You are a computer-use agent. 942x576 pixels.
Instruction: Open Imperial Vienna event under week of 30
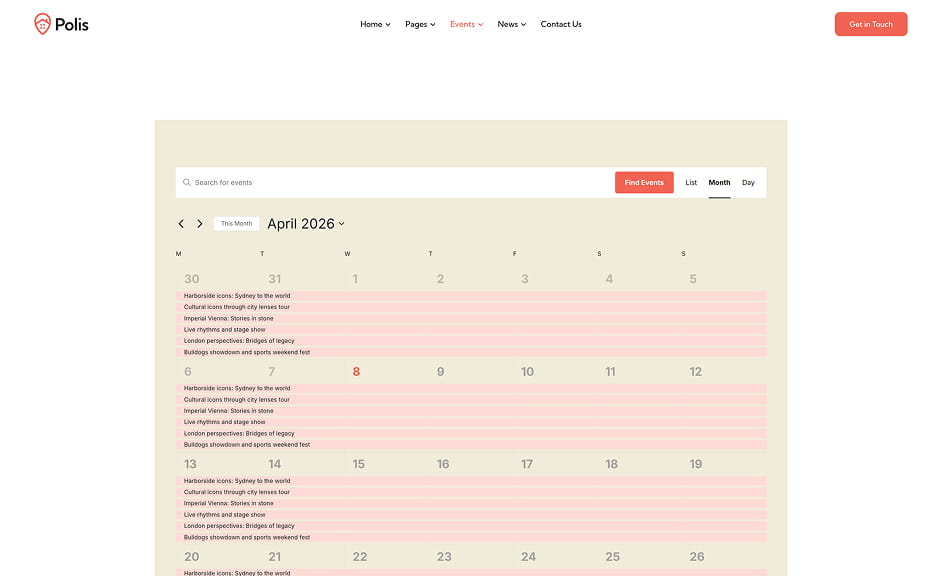[x=471, y=318]
